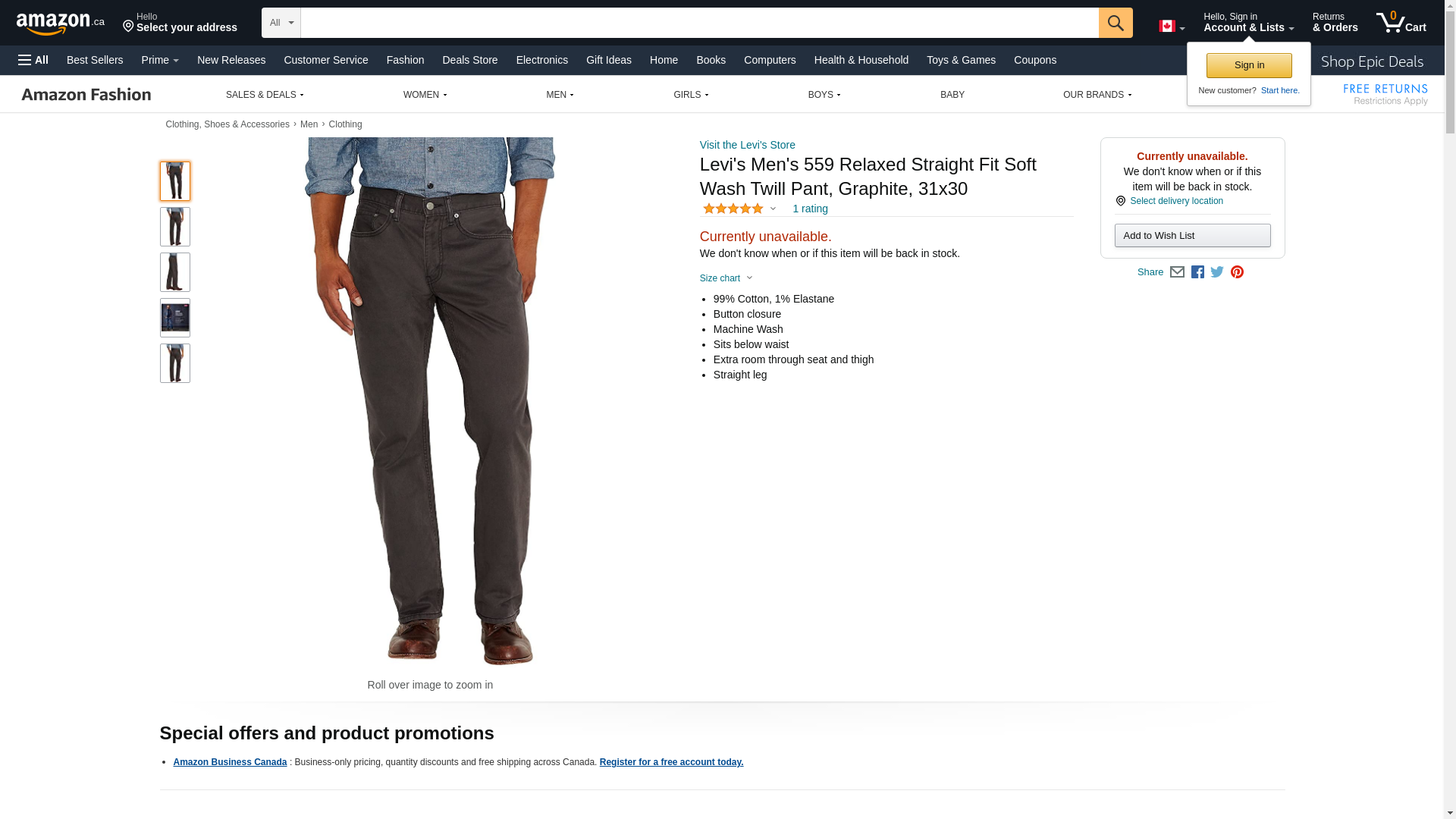Click the Sign in button
Viewport: 1456px width, 819px height.
[1248, 65]
